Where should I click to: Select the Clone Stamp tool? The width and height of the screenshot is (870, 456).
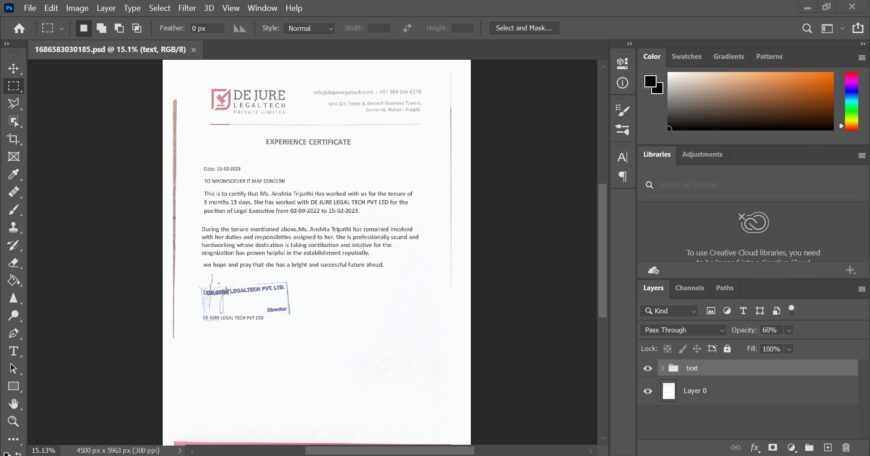[13, 227]
